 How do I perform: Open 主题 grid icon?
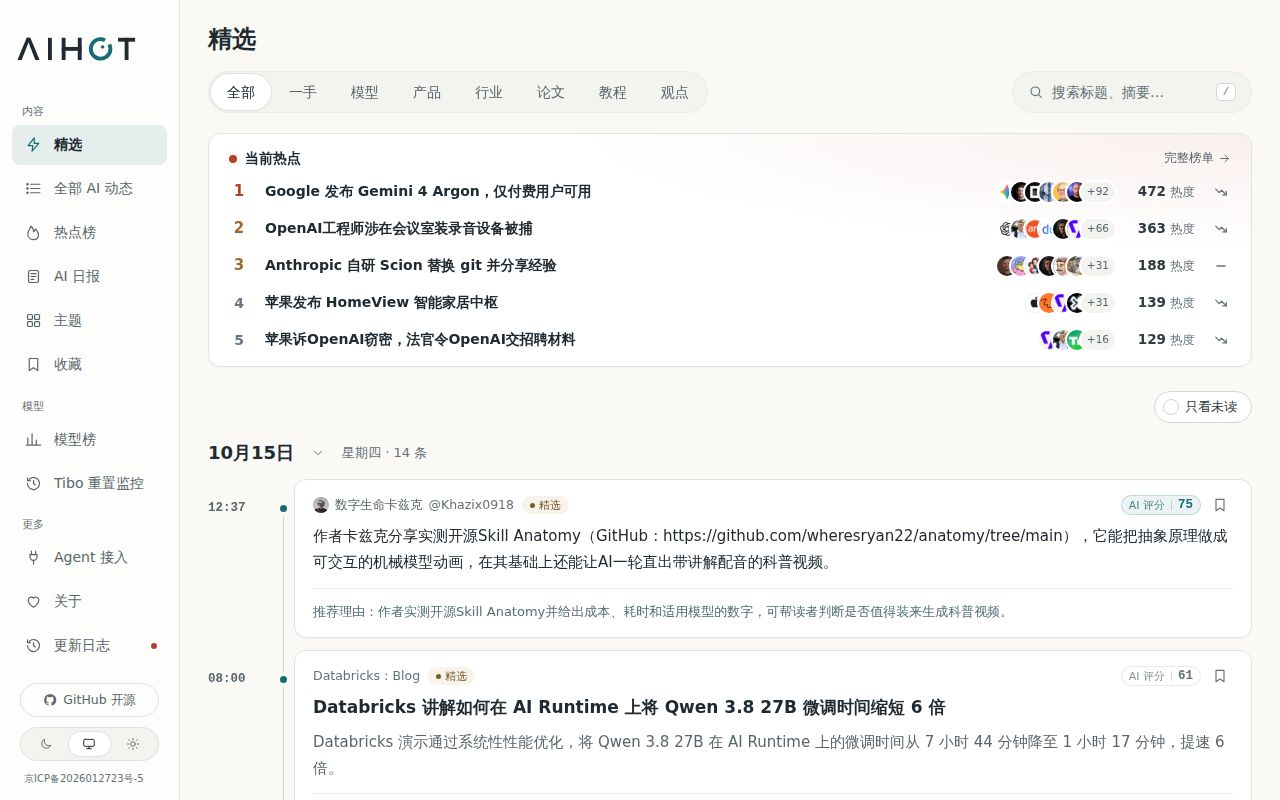(x=33, y=321)
